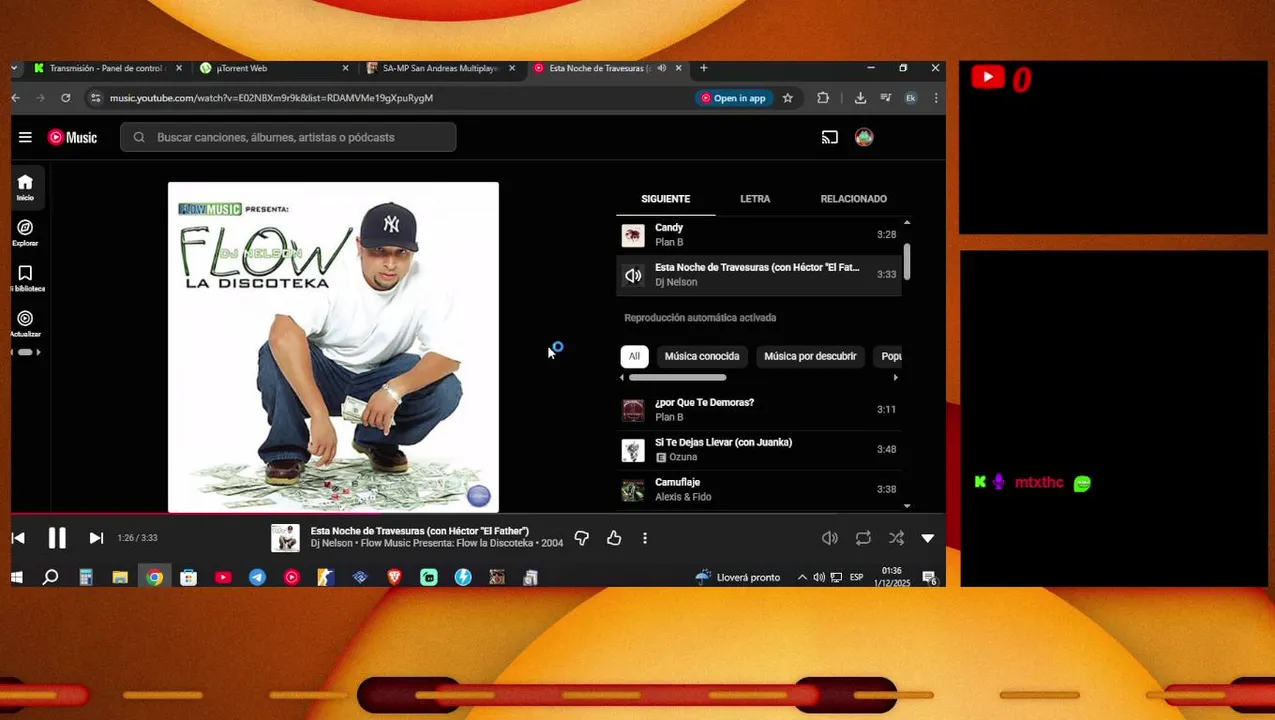Click the song progress bar

pyautogui.click(x=478, y=513)
